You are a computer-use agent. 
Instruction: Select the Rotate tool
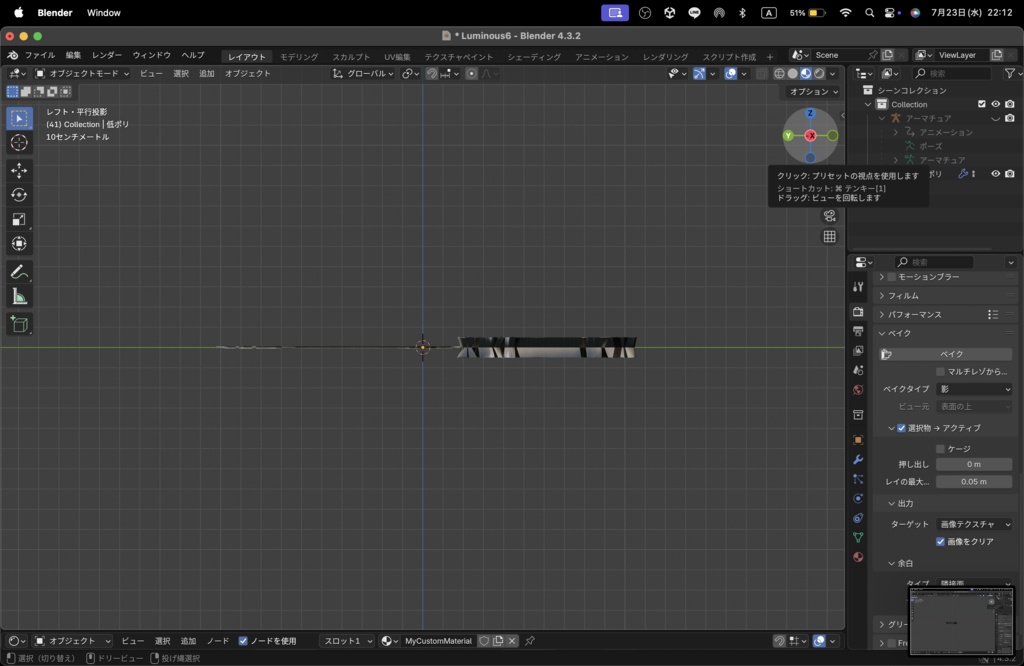pos(19,195)
